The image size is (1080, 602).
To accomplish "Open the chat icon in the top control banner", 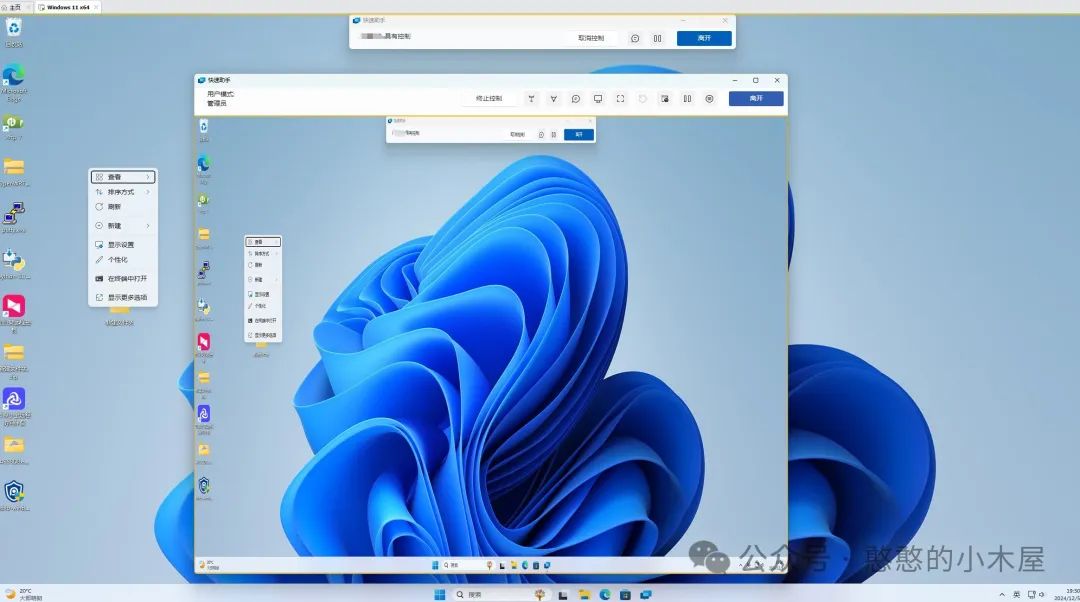I will tap(635, 38).
